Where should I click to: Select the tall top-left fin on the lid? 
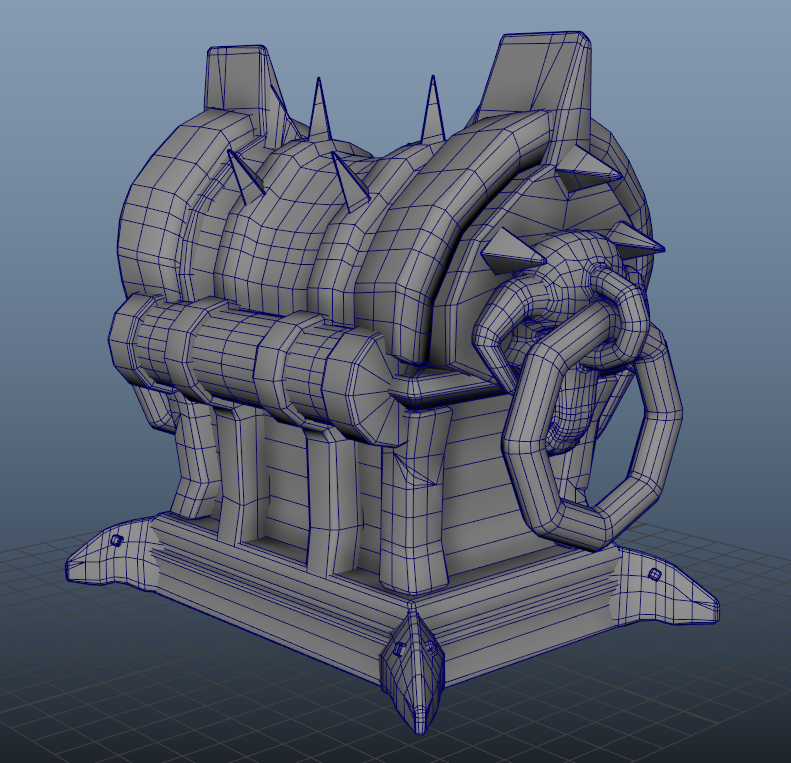pos(245,81)
